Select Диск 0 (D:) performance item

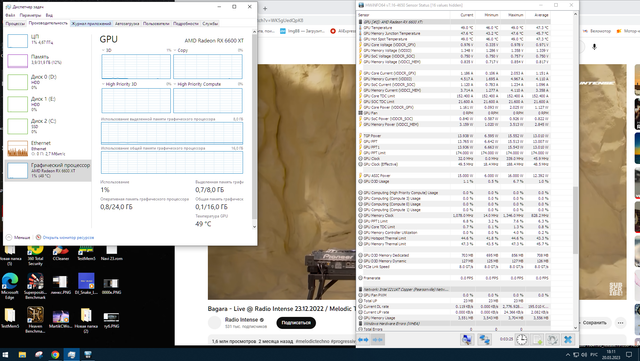click(x=48, y=82)
